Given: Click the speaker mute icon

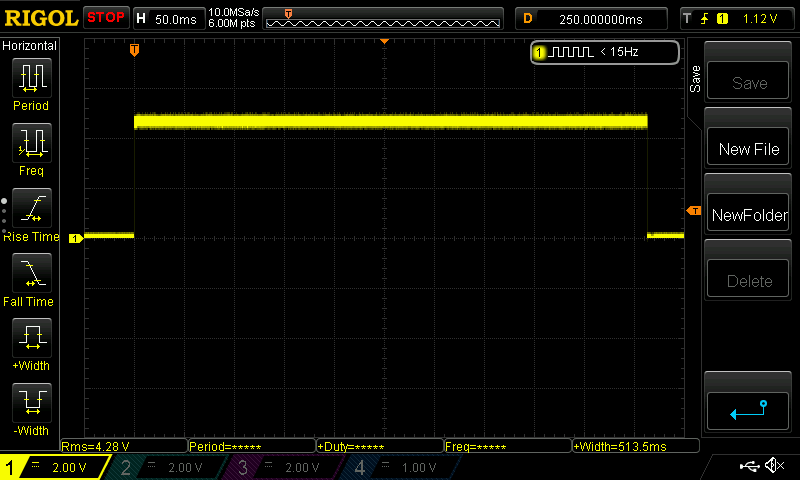Looking at the screenshot, I should (x=774, y=467).
